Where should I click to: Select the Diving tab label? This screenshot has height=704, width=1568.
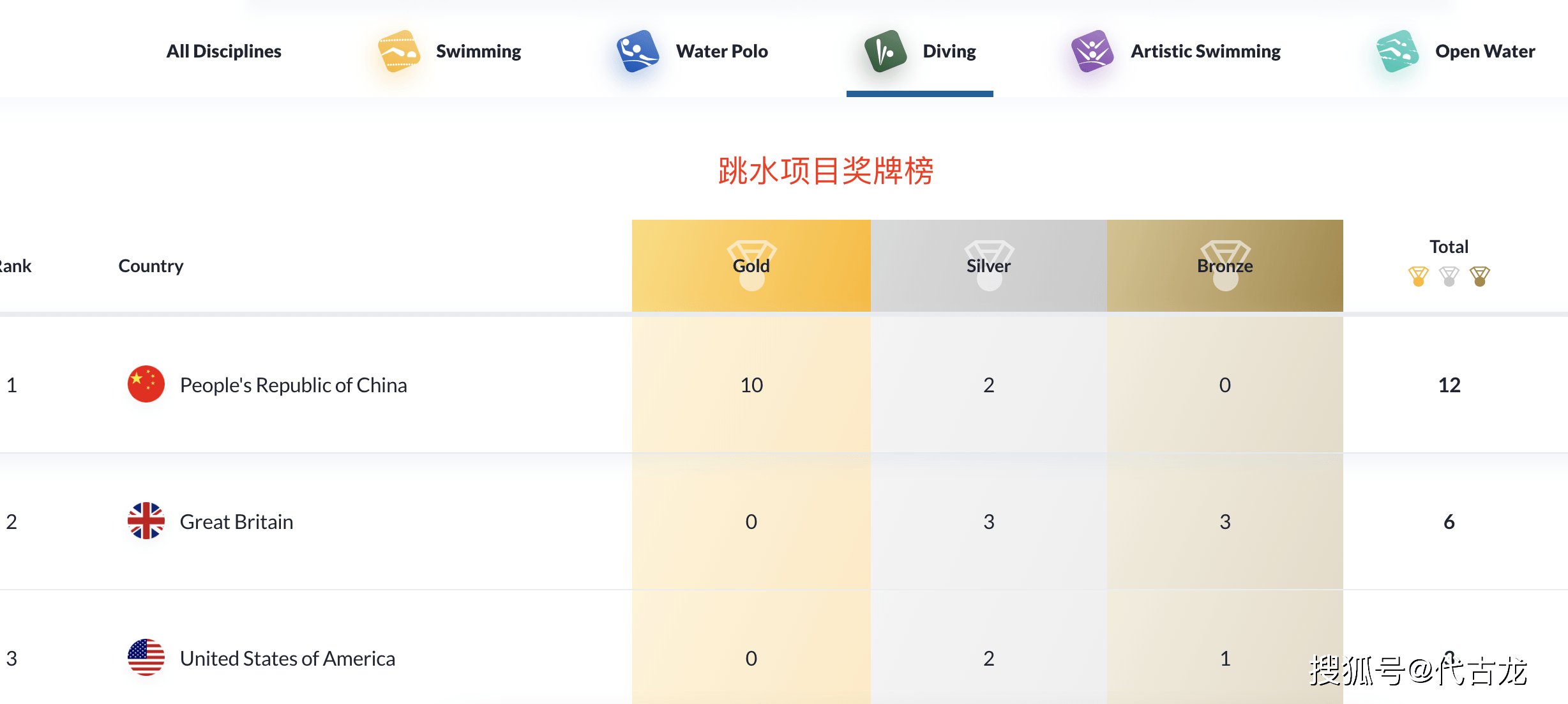pos(949,51)
